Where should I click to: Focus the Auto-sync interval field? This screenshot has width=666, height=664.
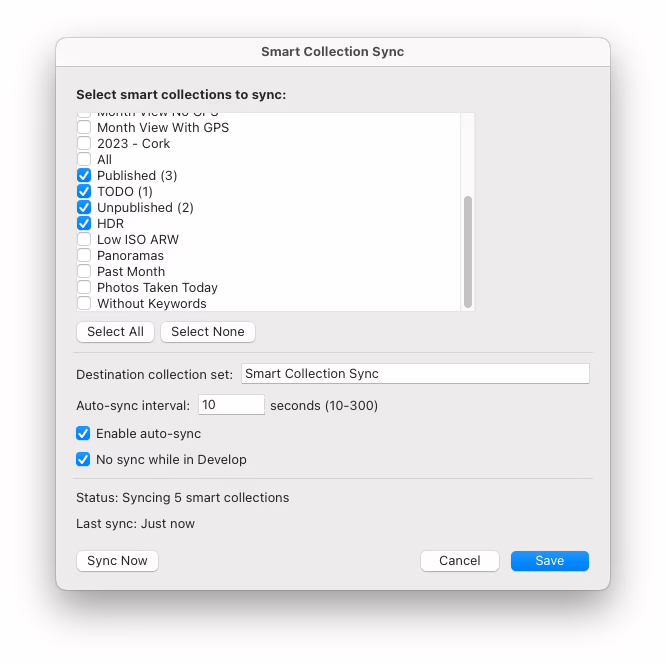[x=231, y=405]
